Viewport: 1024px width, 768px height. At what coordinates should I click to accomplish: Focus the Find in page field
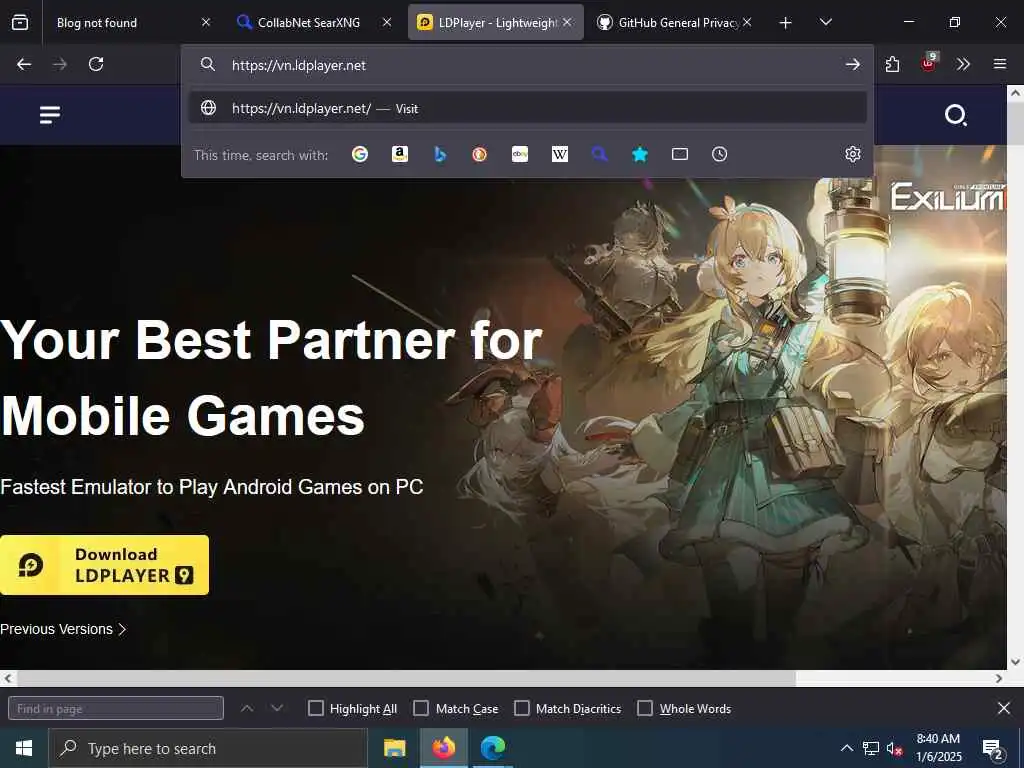116,708
